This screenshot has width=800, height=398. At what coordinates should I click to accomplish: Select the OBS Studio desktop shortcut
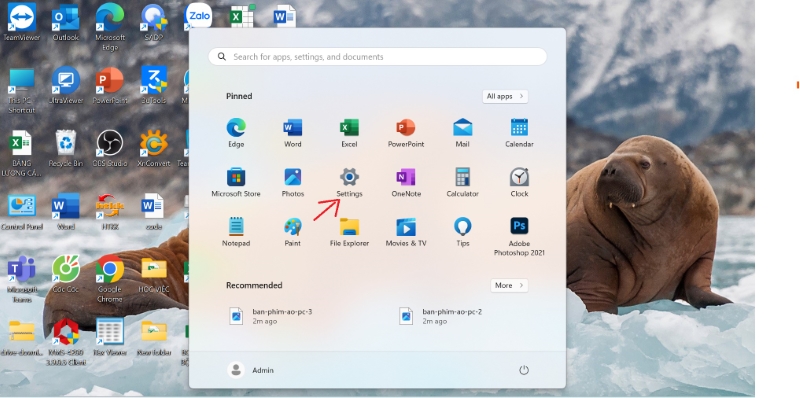(110, 148)
